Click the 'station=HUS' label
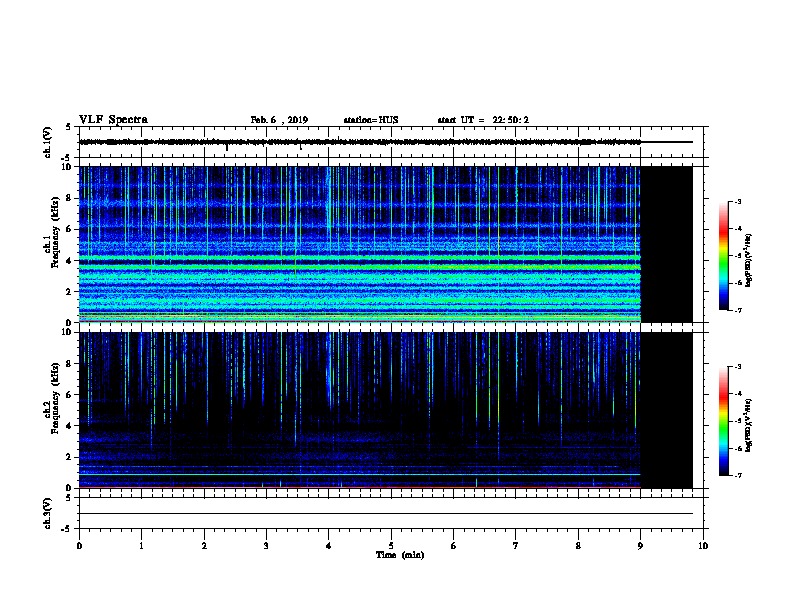 [x=371, y=120]
